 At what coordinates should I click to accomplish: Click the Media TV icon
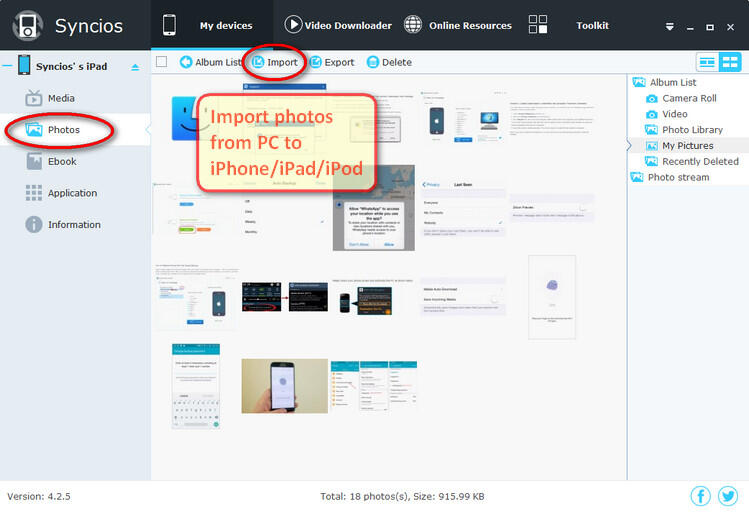pyautogui.click(x=33, y=98)
